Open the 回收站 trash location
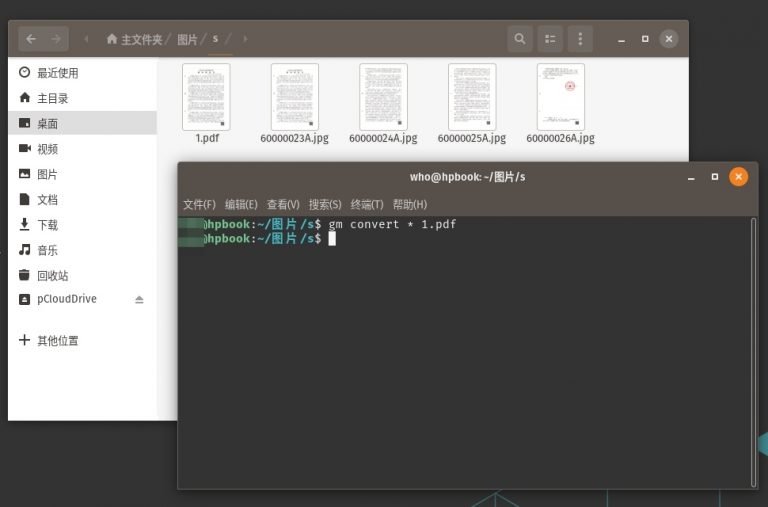Viewport: 768px width, 507px height. 52,275
